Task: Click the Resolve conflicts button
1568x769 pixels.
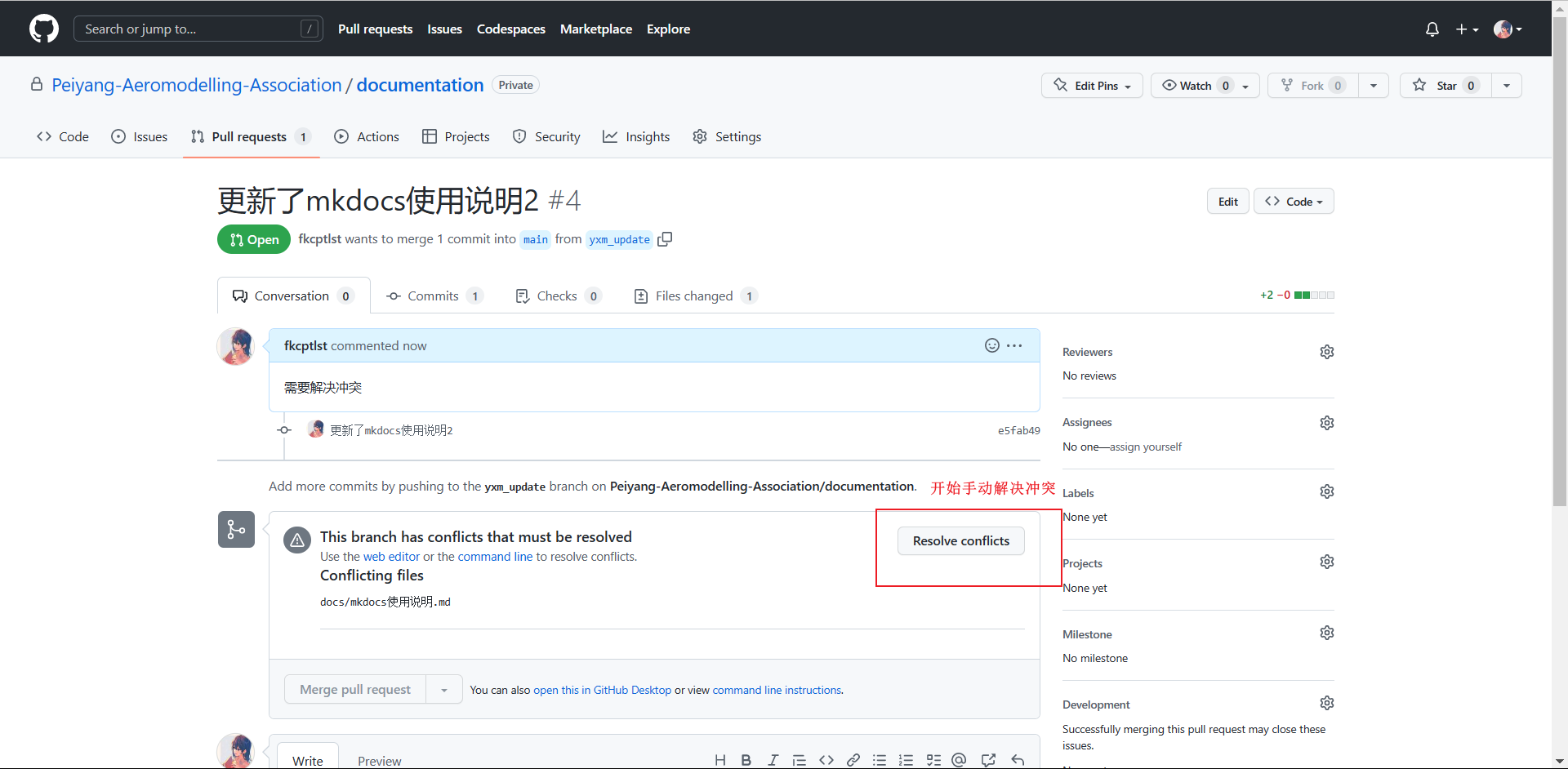Action: [960, 541]
